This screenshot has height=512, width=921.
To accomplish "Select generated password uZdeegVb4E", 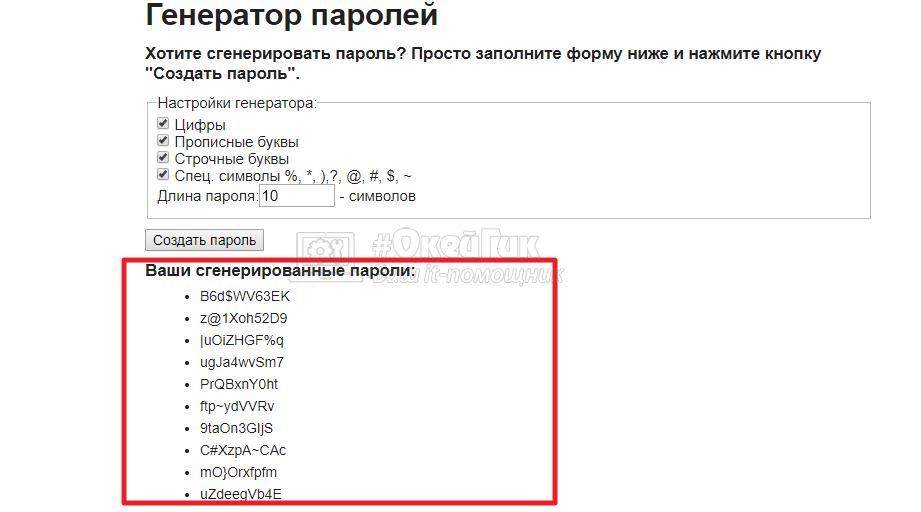I will coord(240,494).
